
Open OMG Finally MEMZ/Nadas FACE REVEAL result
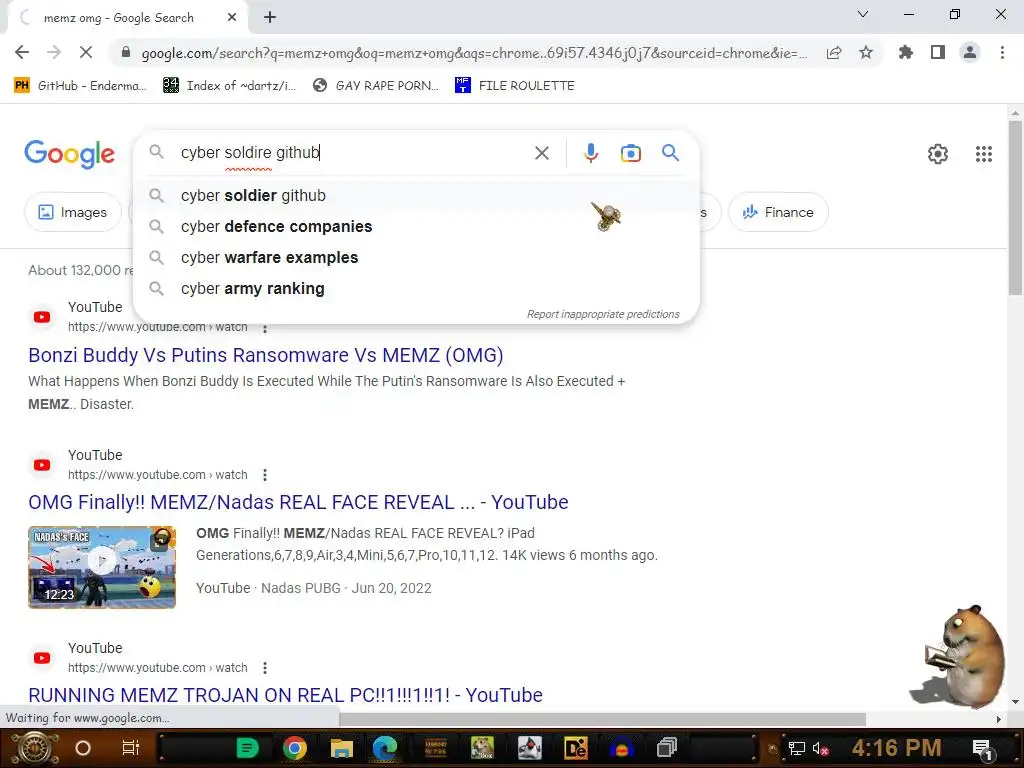click(298, 502)
